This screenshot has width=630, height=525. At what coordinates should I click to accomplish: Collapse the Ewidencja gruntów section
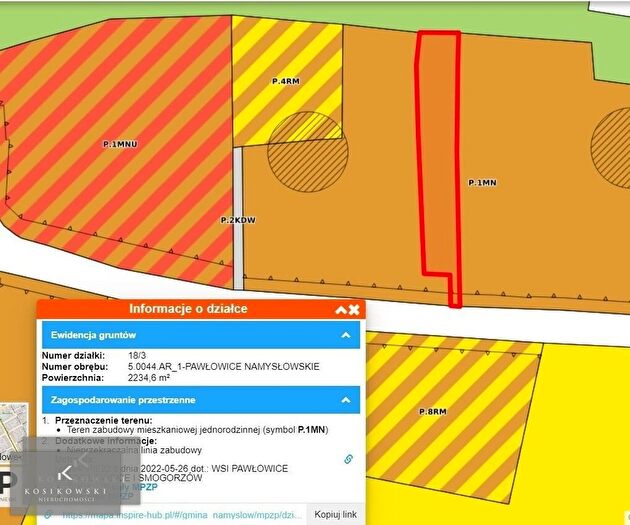click(x=346, y=335)
